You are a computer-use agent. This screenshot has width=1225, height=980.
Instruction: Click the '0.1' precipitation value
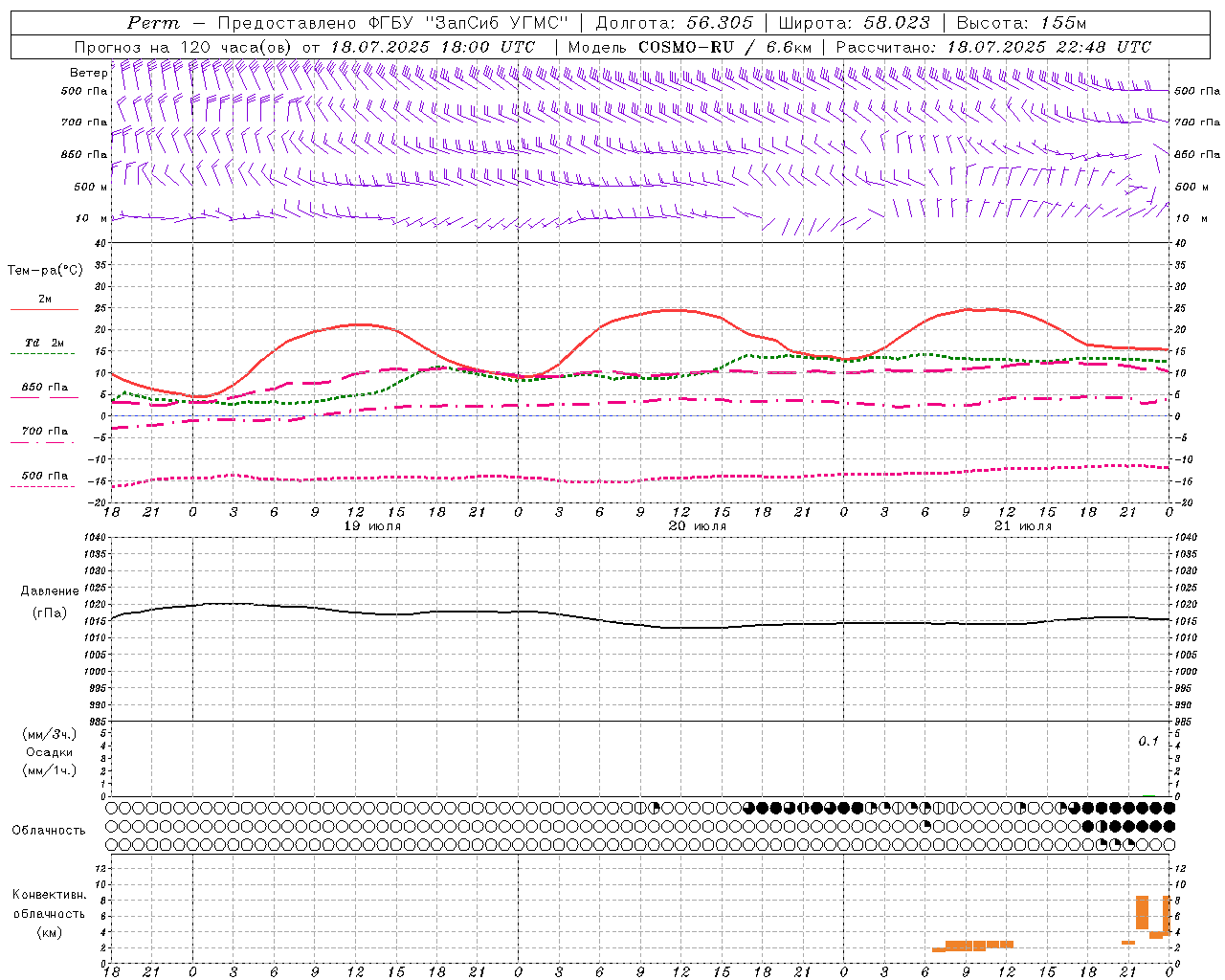tap(1148, 741)
